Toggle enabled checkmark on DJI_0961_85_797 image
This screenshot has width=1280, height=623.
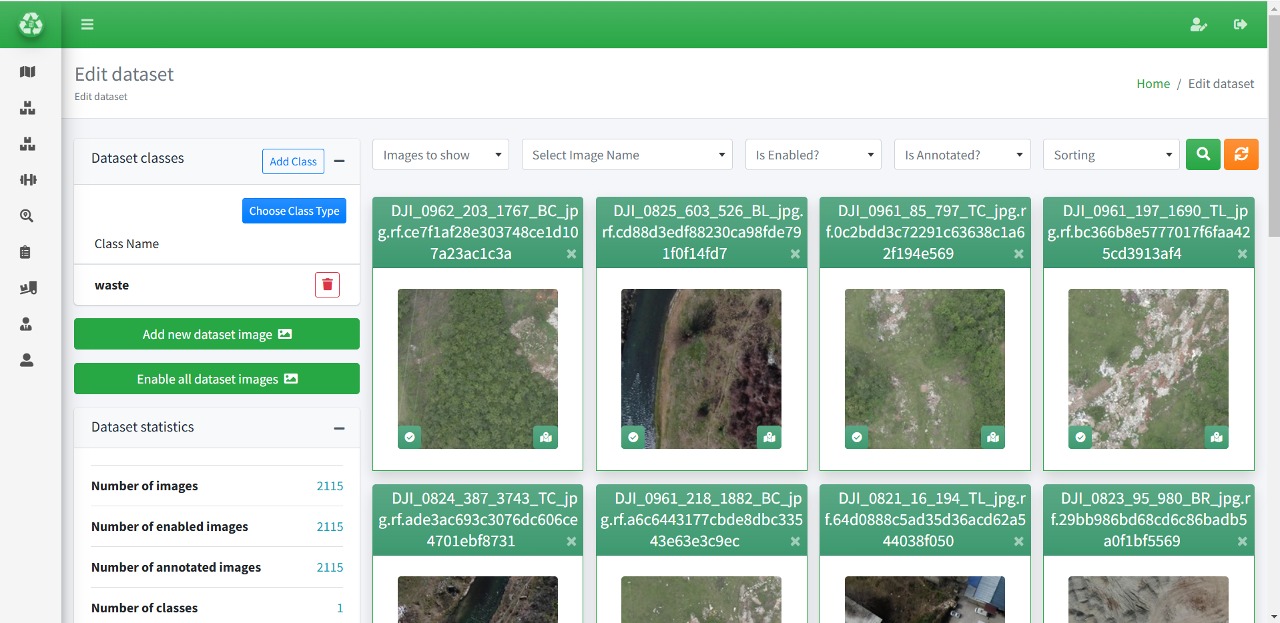pos(857,437)
